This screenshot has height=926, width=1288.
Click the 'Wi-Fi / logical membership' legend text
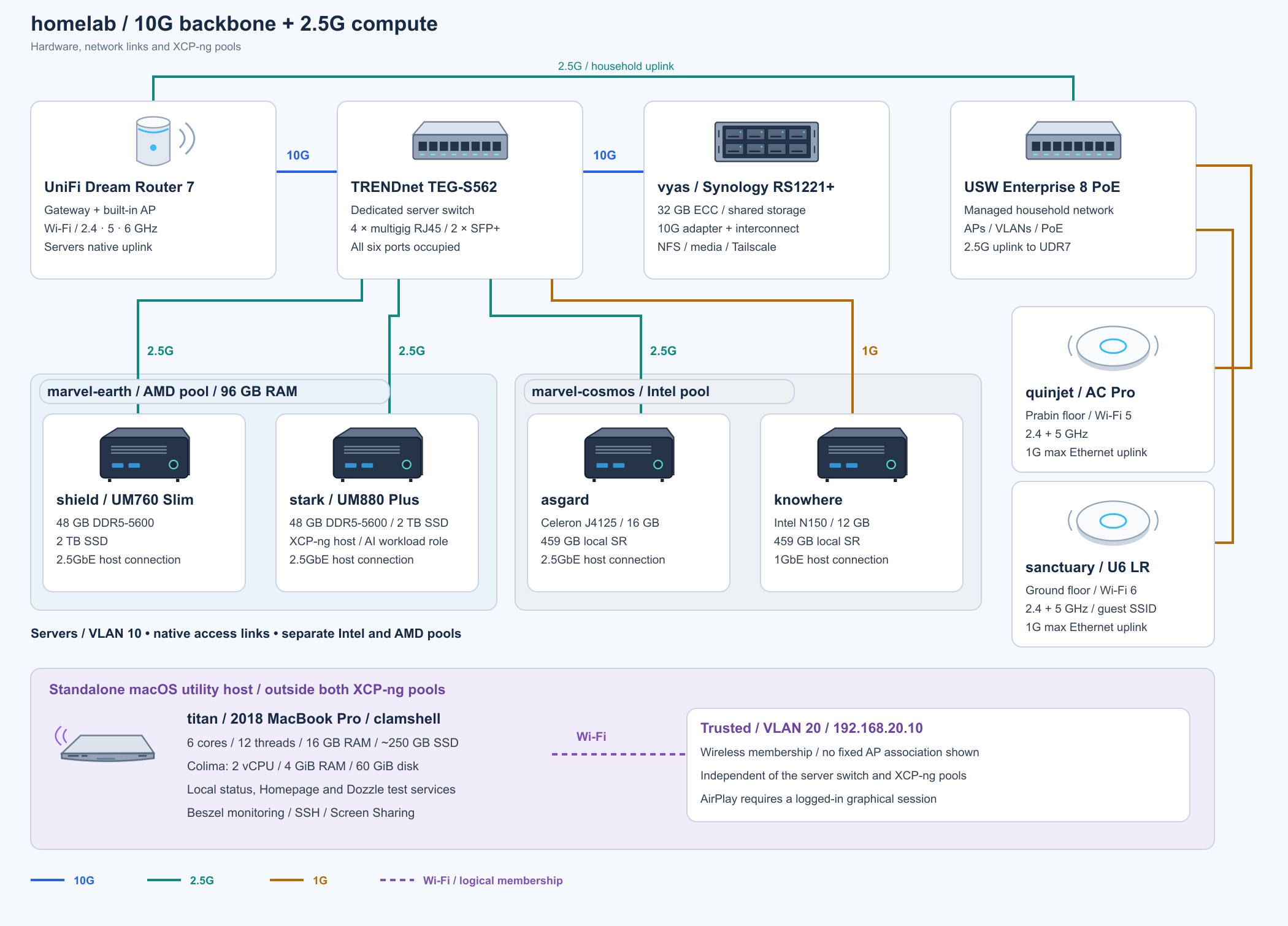(x=493, y=880)
